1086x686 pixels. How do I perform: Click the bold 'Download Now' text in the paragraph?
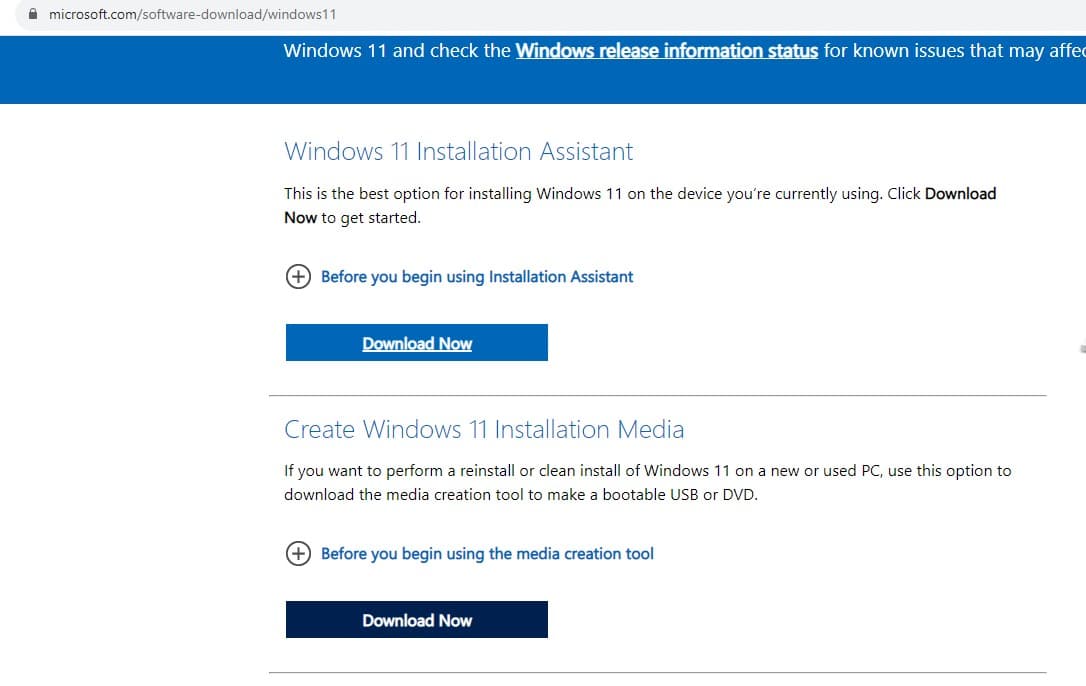(x=960, y=194)
